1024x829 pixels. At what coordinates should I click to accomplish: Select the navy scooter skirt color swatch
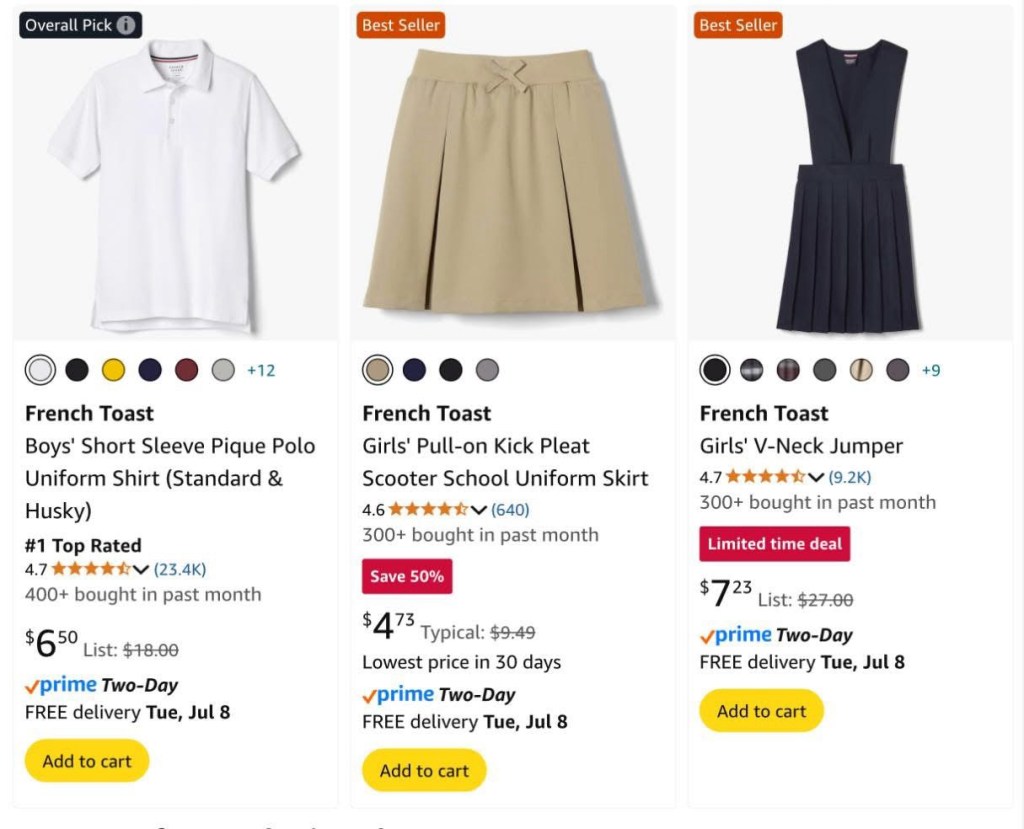click(x=414, y=370)
